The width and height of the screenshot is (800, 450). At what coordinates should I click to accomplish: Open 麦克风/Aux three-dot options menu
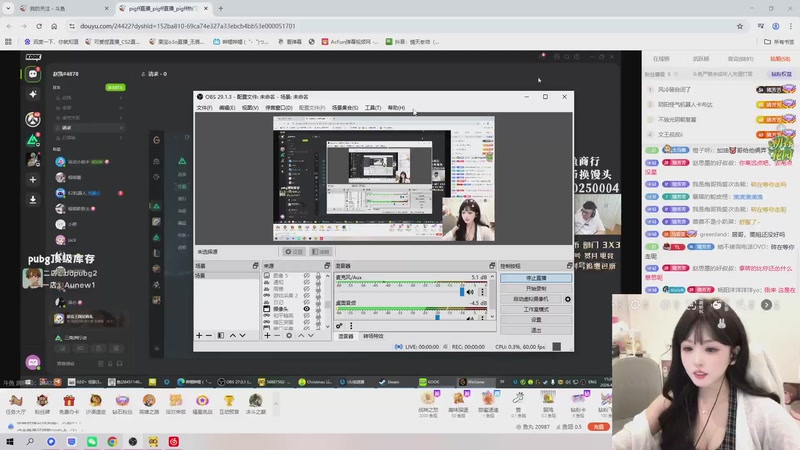482,292
